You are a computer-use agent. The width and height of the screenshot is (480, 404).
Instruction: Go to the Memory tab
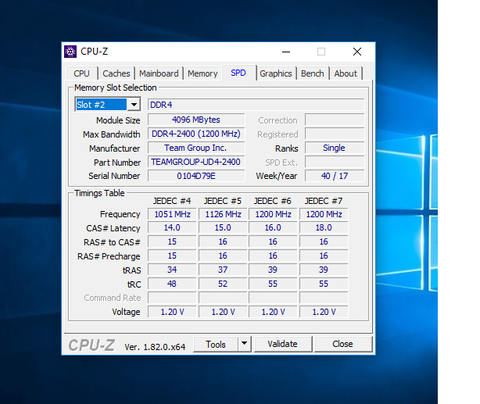click(202, 73)
